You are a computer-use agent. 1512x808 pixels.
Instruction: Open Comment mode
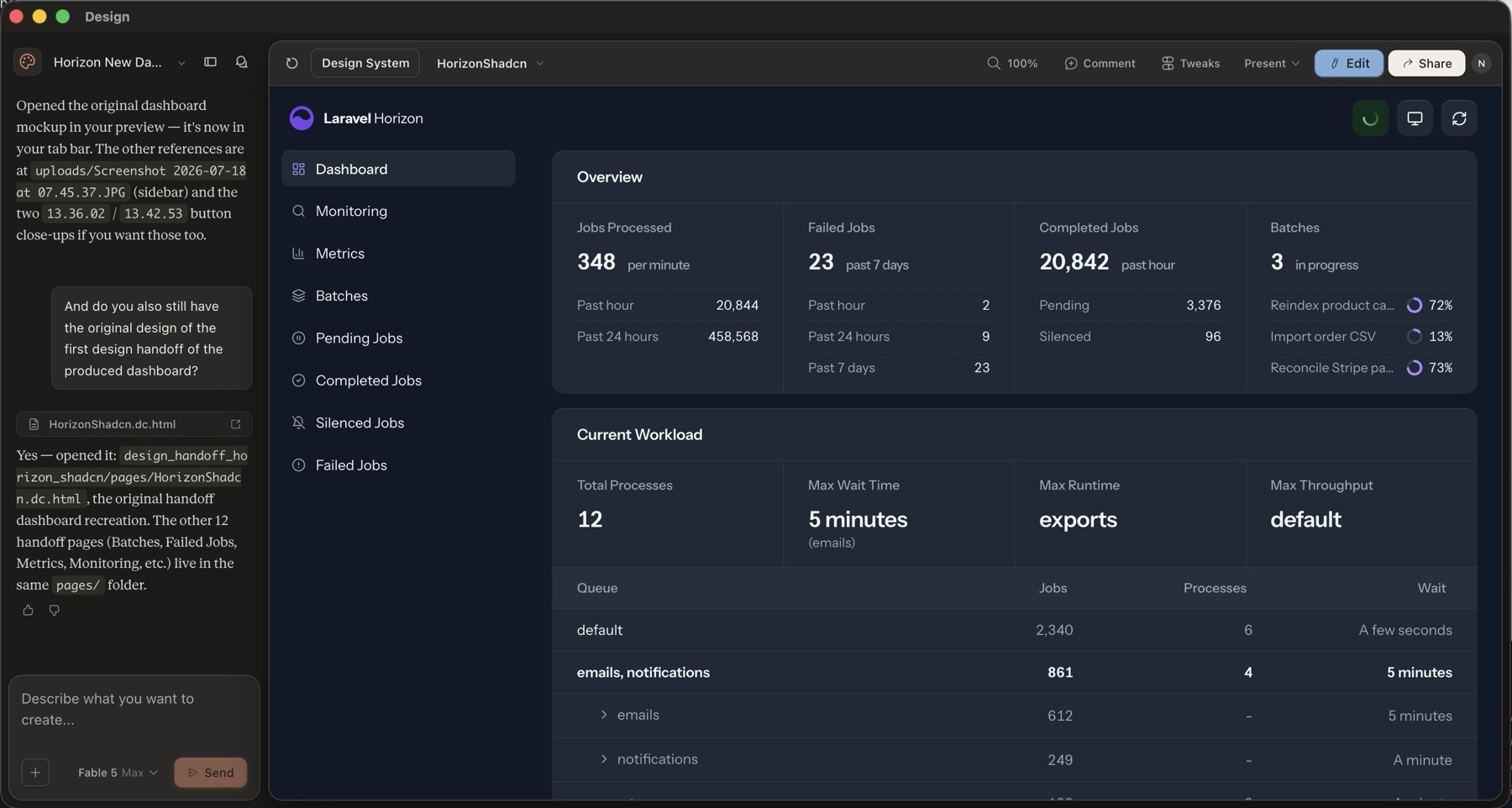(x=1100, y=63)
